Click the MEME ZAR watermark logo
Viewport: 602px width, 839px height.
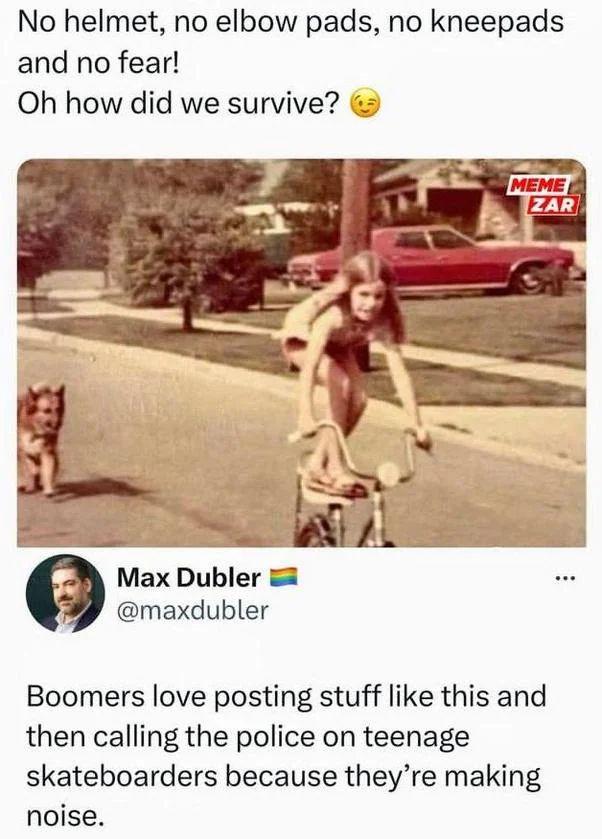pyautogui.click(x=544, y=195)
